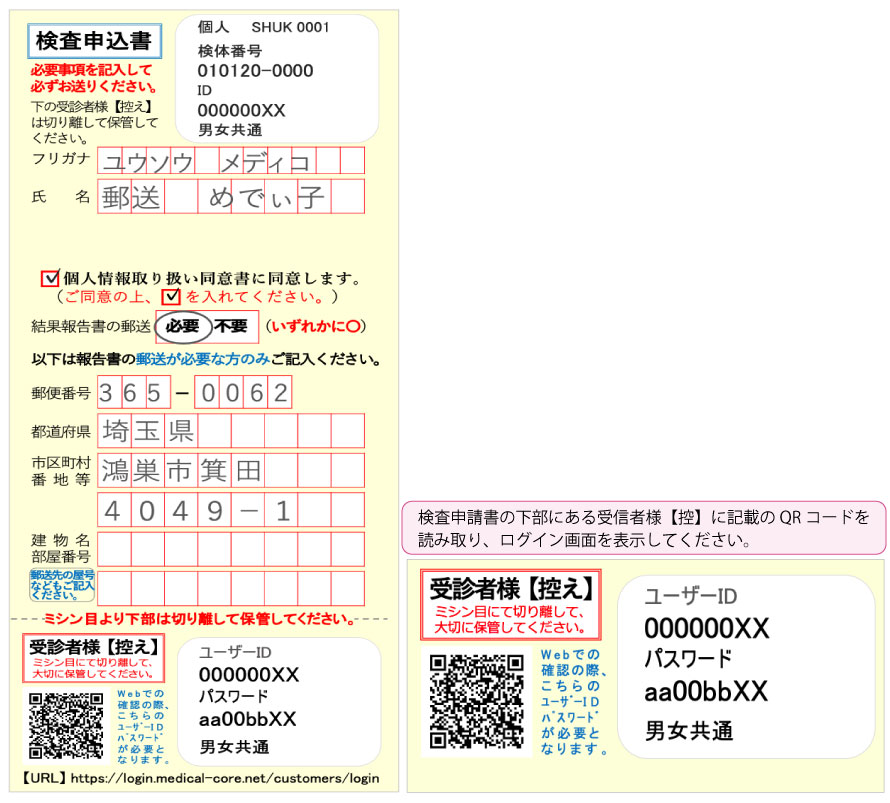This screenshot has height=803, width=890.
Task: Click the small 受診者様【控え】 heading box
Action: (94, 658)
